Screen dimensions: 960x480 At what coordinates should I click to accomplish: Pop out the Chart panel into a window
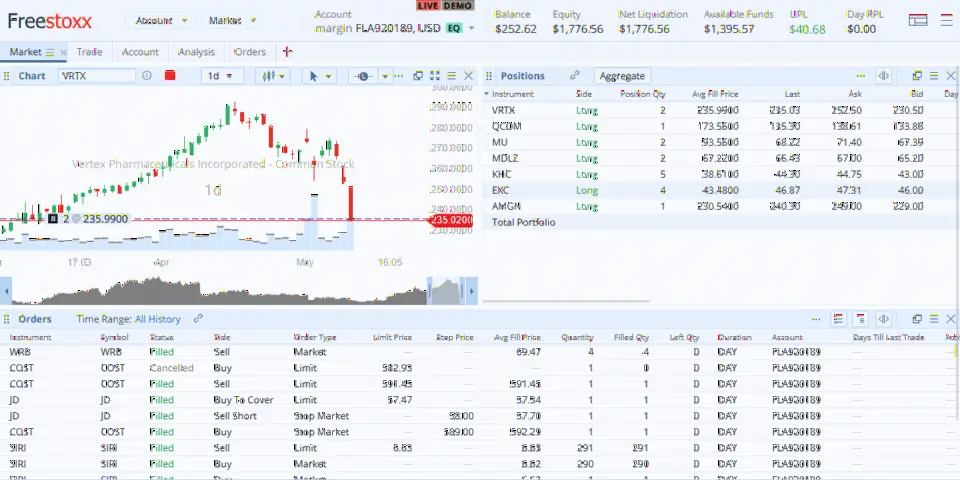(x=418, y=76)
